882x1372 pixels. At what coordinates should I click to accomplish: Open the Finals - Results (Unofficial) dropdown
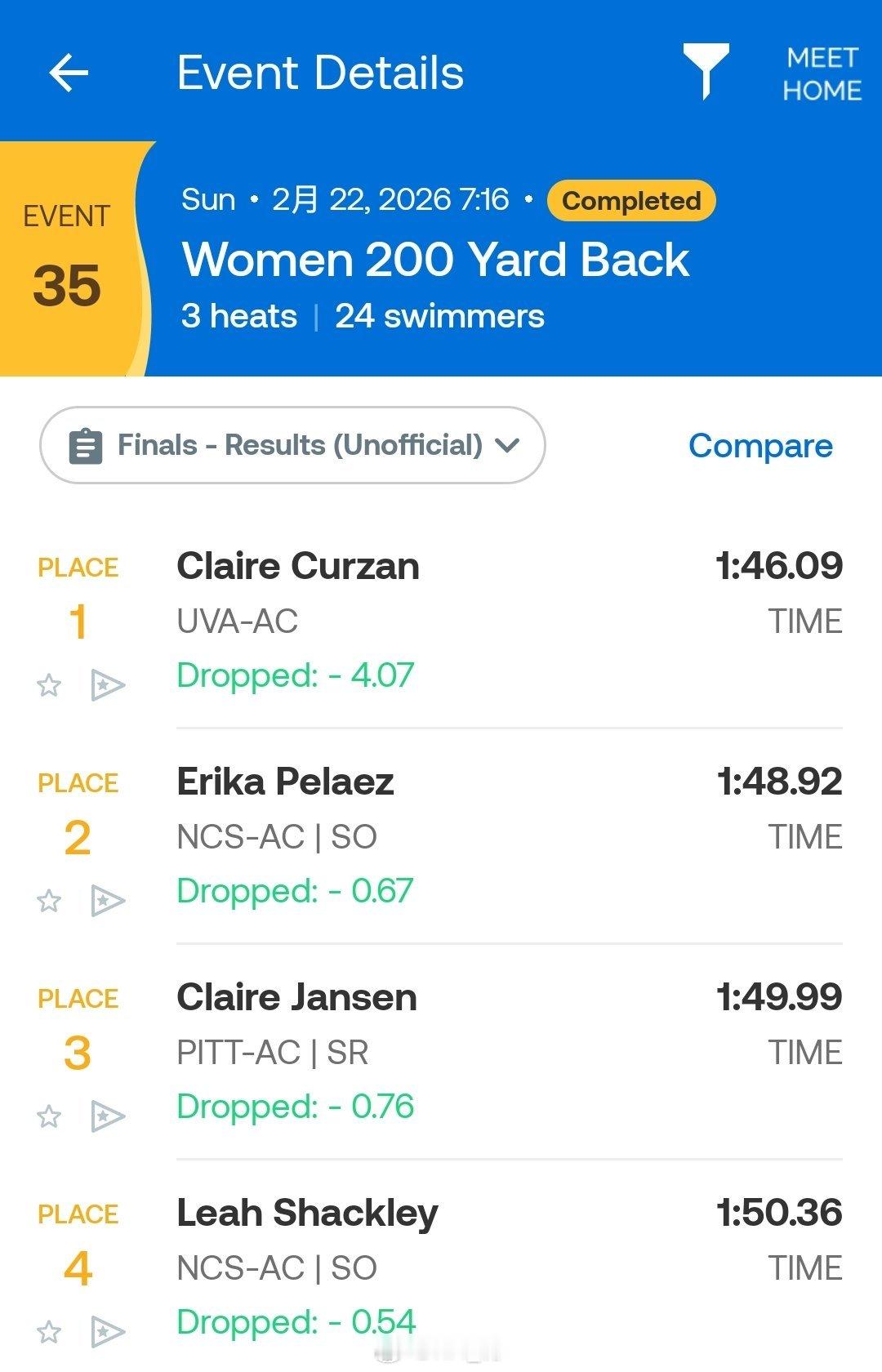(292, 445)
